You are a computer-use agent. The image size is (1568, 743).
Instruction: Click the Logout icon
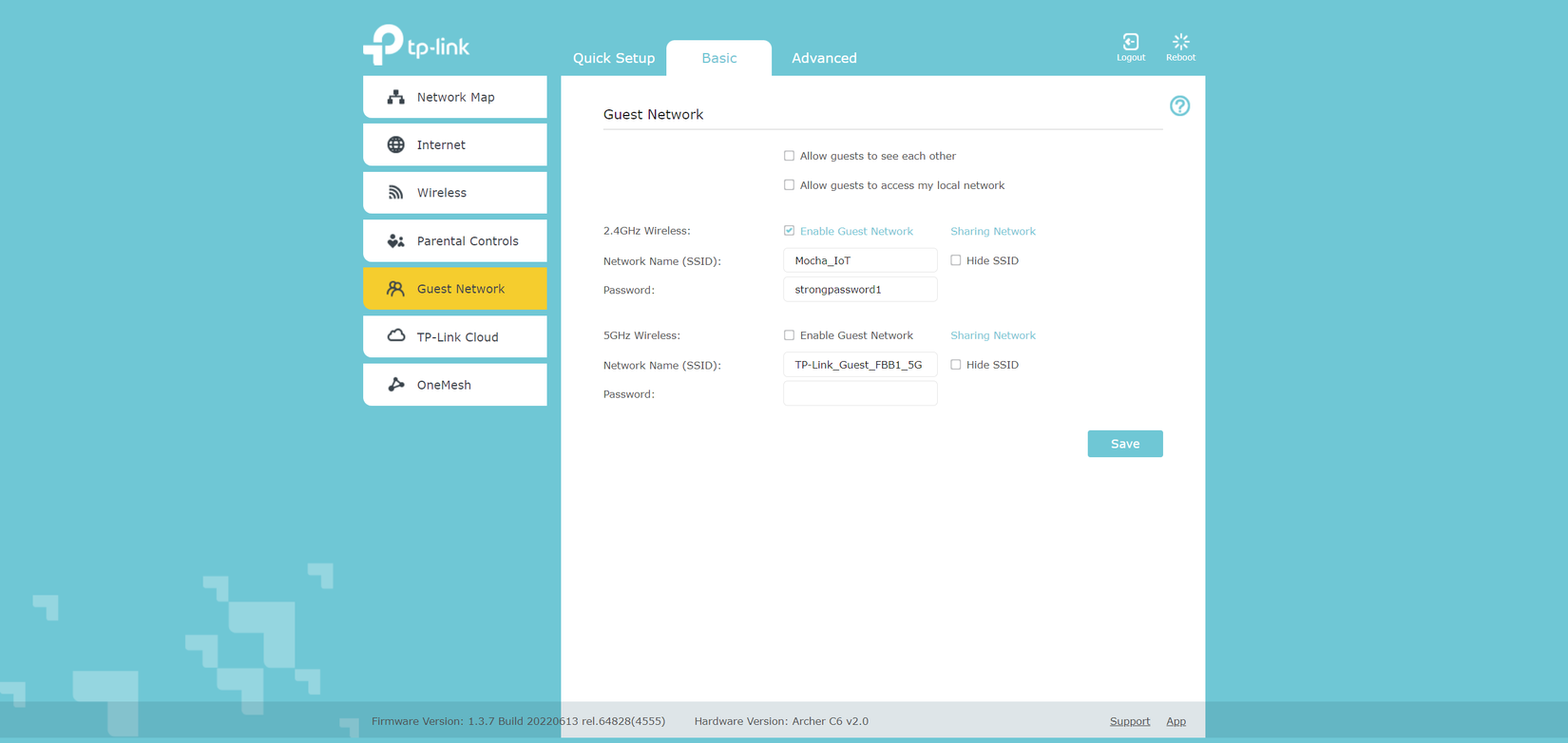point(1131,42)
